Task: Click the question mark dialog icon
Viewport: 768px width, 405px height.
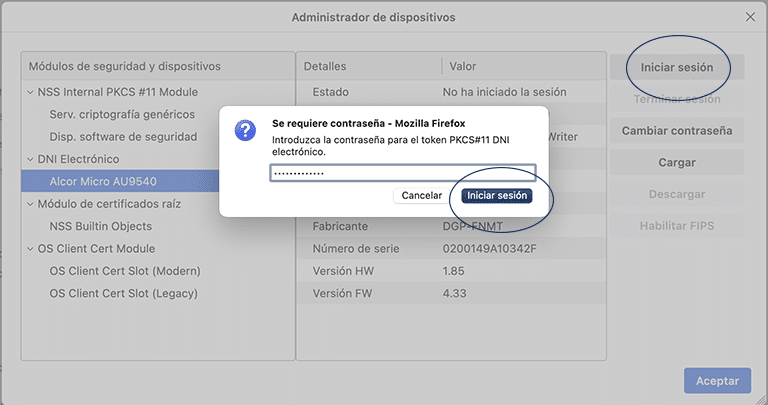Action: pos(245,130)
